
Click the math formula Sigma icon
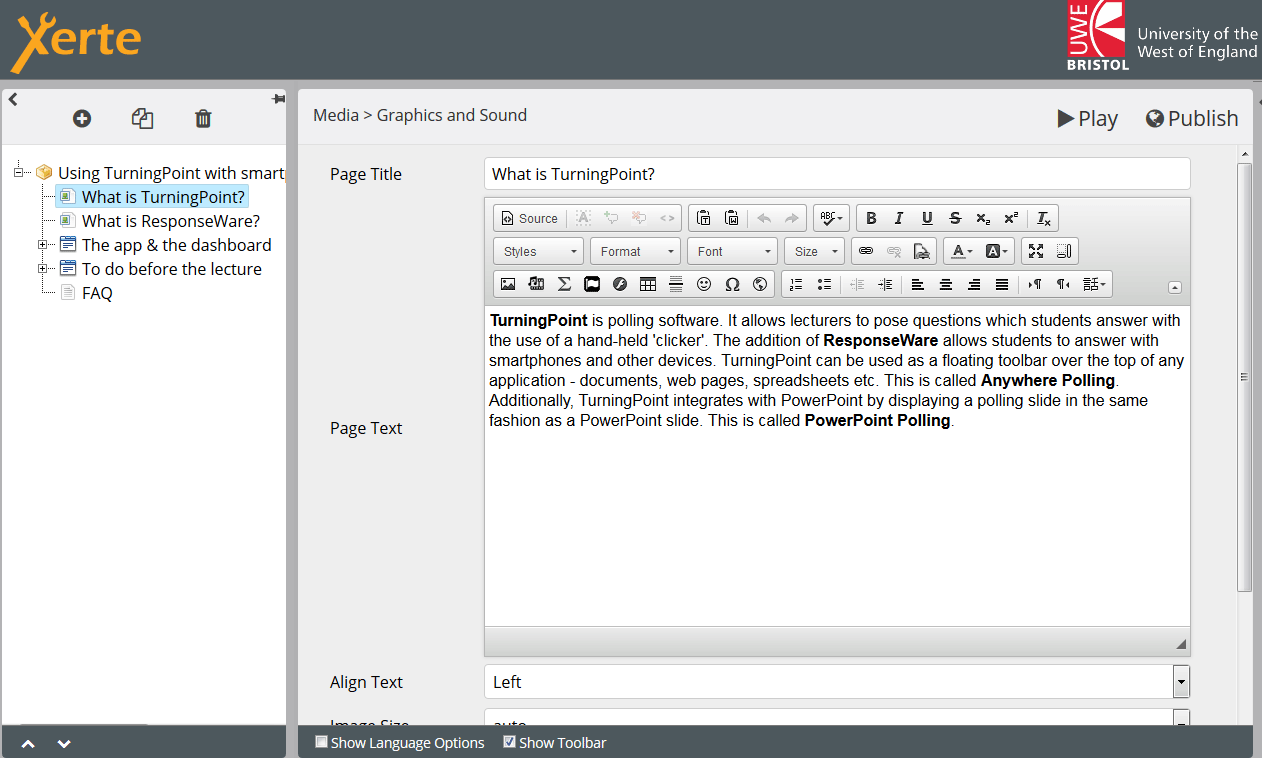(x=564, y=284)
